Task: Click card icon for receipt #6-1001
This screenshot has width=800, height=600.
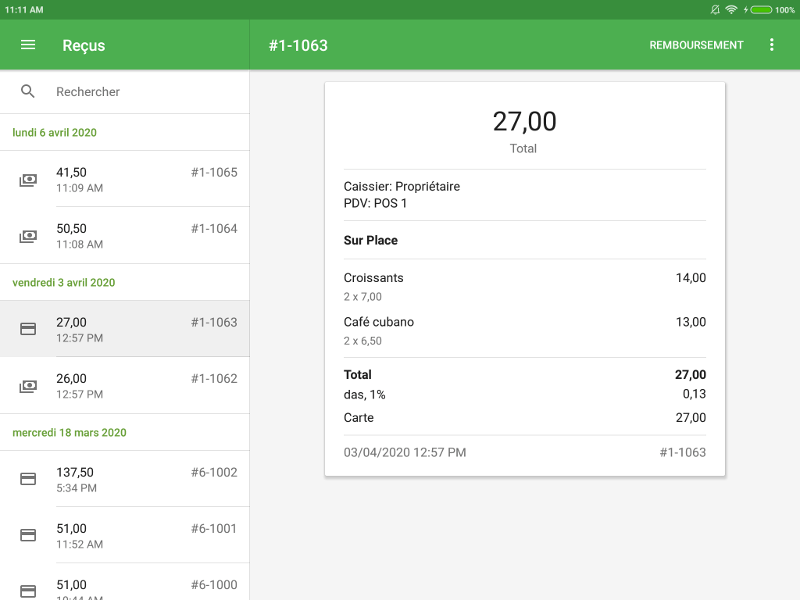Action: tap(28, 535)
